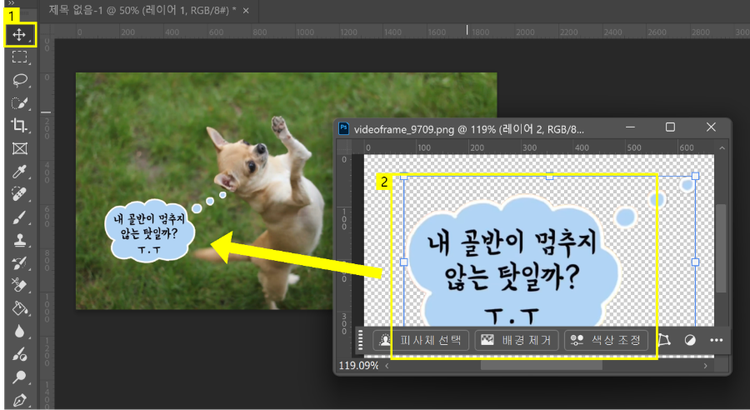Select the Dodge tool

19,377
